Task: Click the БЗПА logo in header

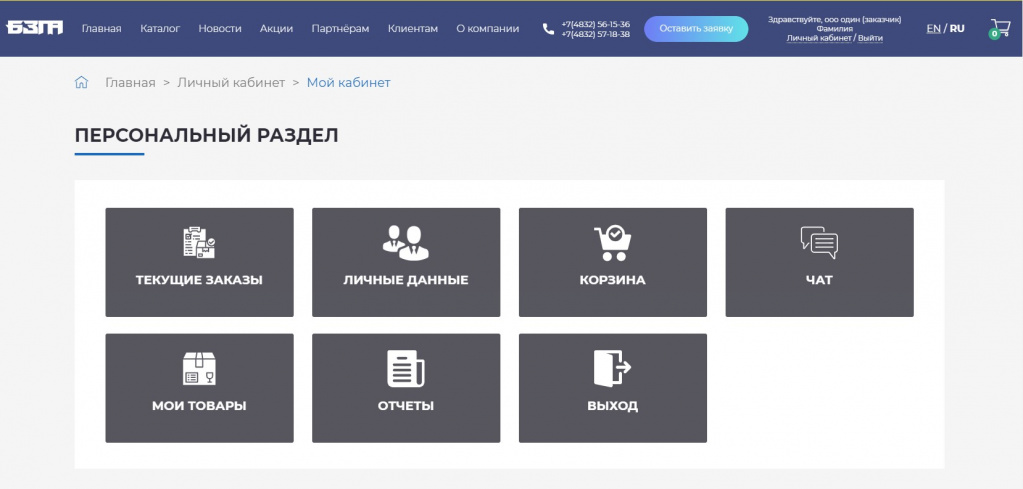Action: click(x=35, y=27)
